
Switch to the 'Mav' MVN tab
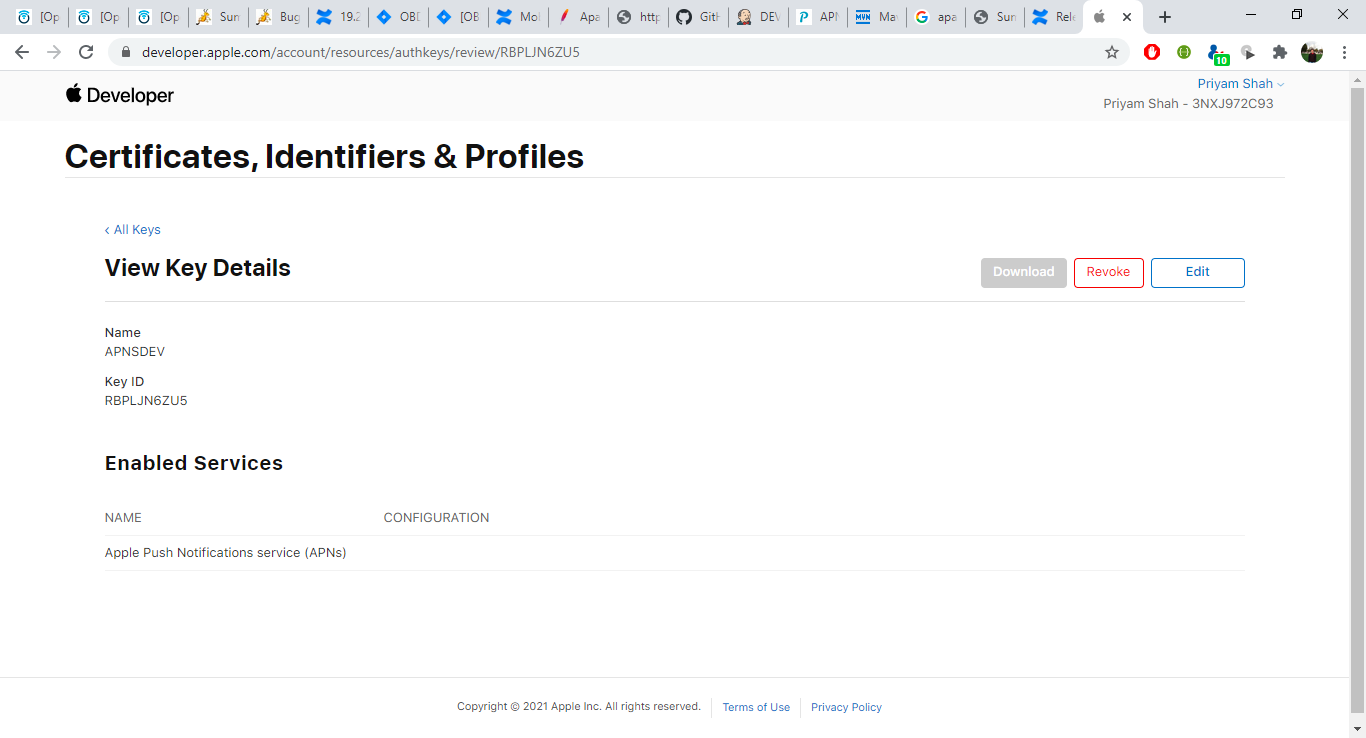pyautogui.click(x=877, y=17)
